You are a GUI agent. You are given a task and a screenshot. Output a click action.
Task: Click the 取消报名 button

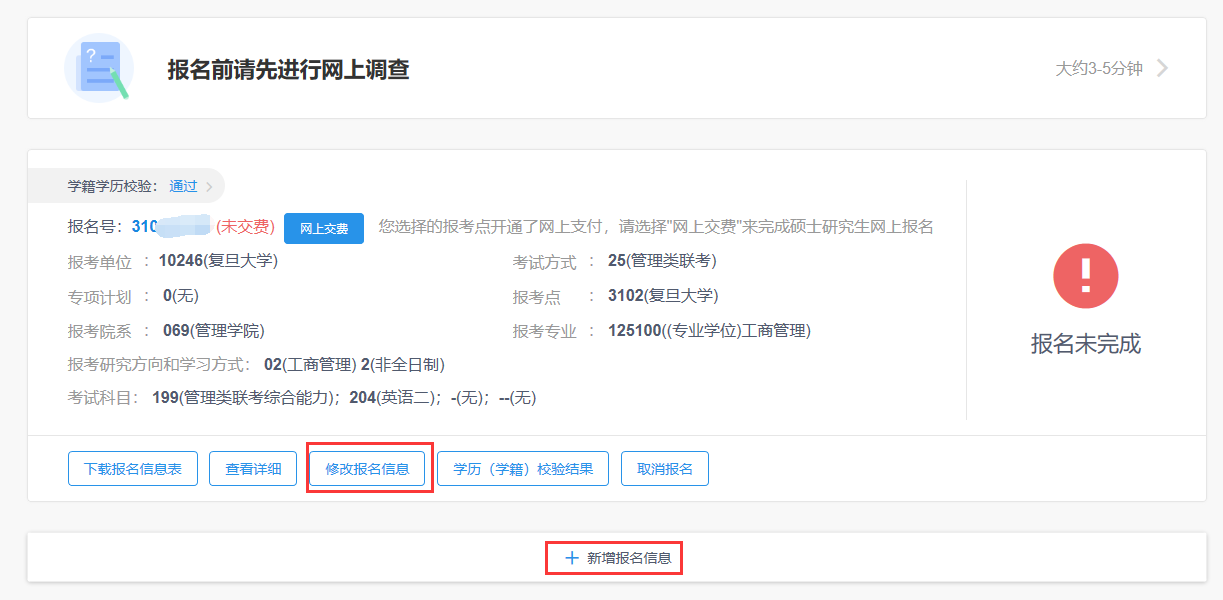pyautogui.click(x=665, y=469)
